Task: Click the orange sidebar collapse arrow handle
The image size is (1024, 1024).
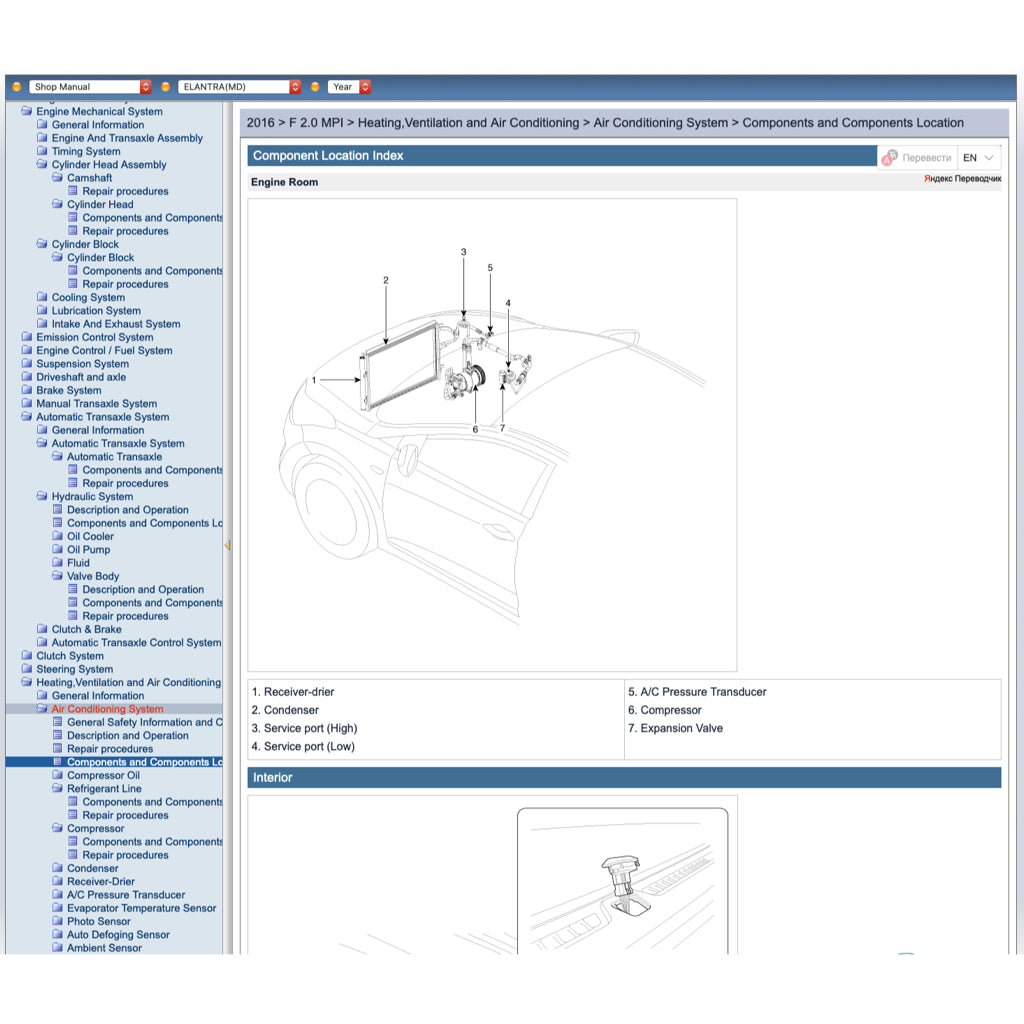Action: point(228,546)
